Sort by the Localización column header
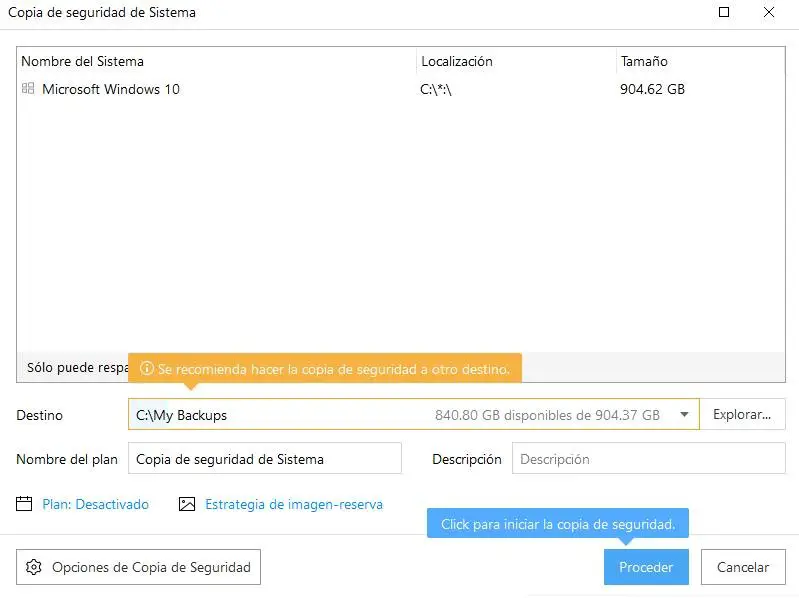 pos(457,61)
